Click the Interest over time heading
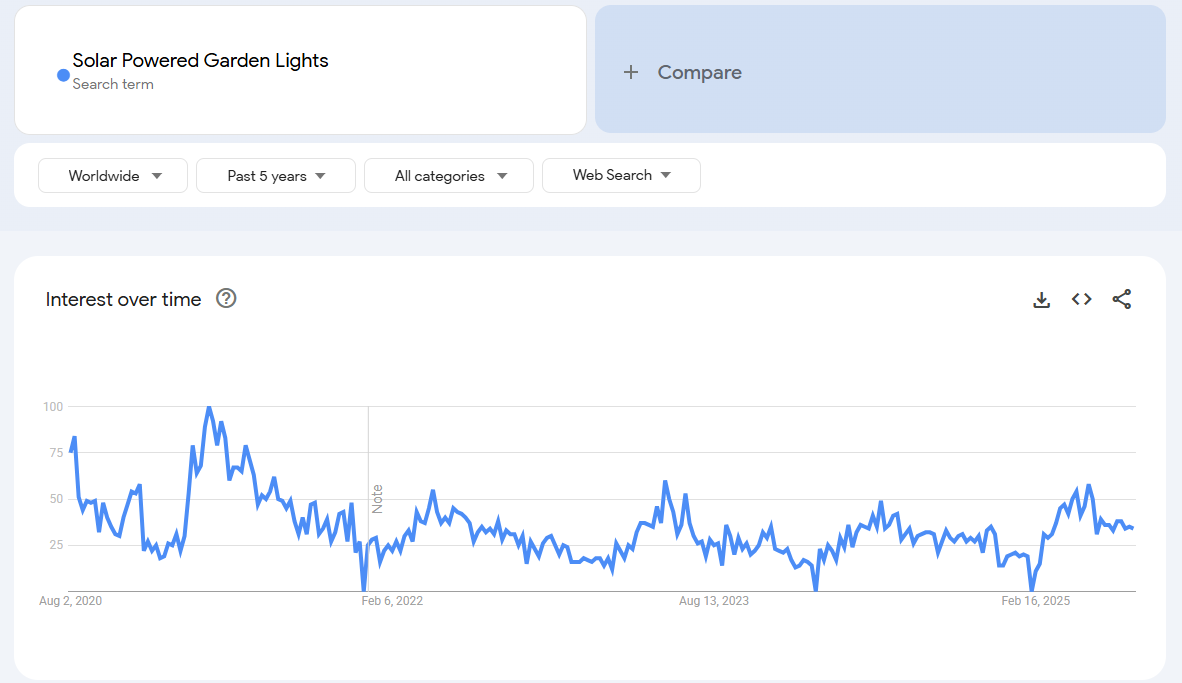 tap(123, 299)
